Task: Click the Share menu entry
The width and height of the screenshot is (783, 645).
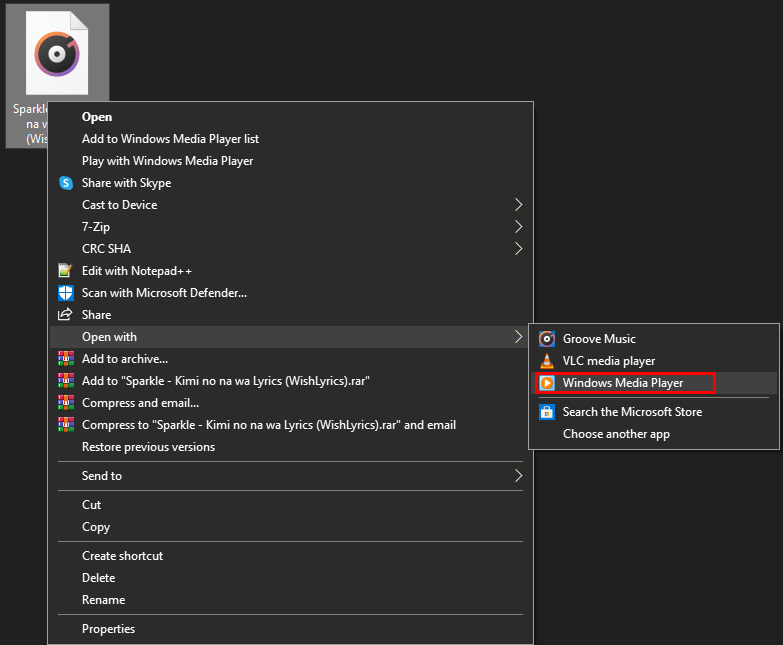Action: point(291,315)
